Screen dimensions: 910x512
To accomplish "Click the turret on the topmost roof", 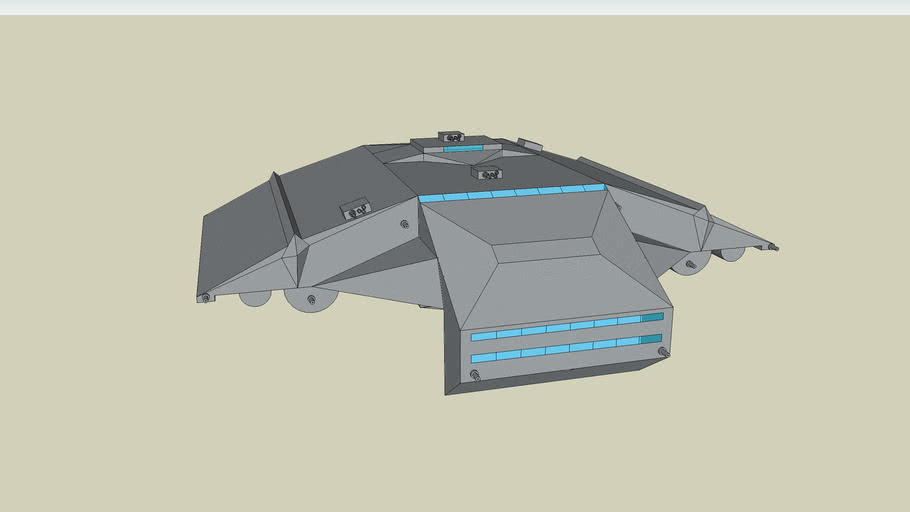I will 454,137.
